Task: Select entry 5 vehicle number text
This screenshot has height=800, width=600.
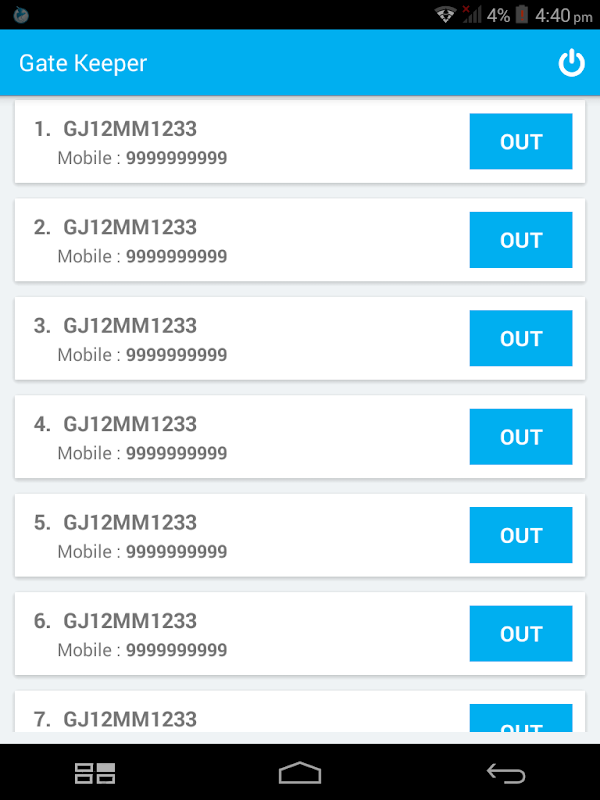Action: point(130,522)
